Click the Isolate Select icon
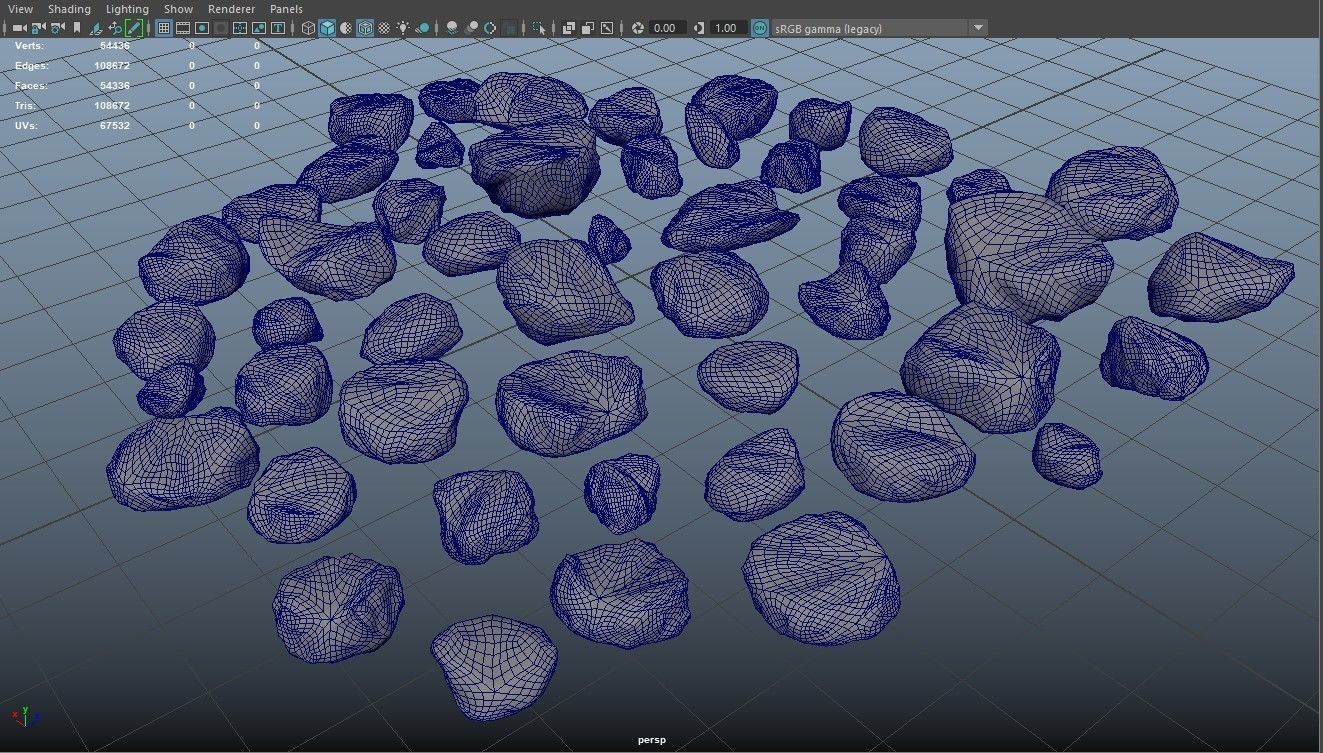This screenshot has width=1323, height=753. pyautogui.click(x=538, y=28)
